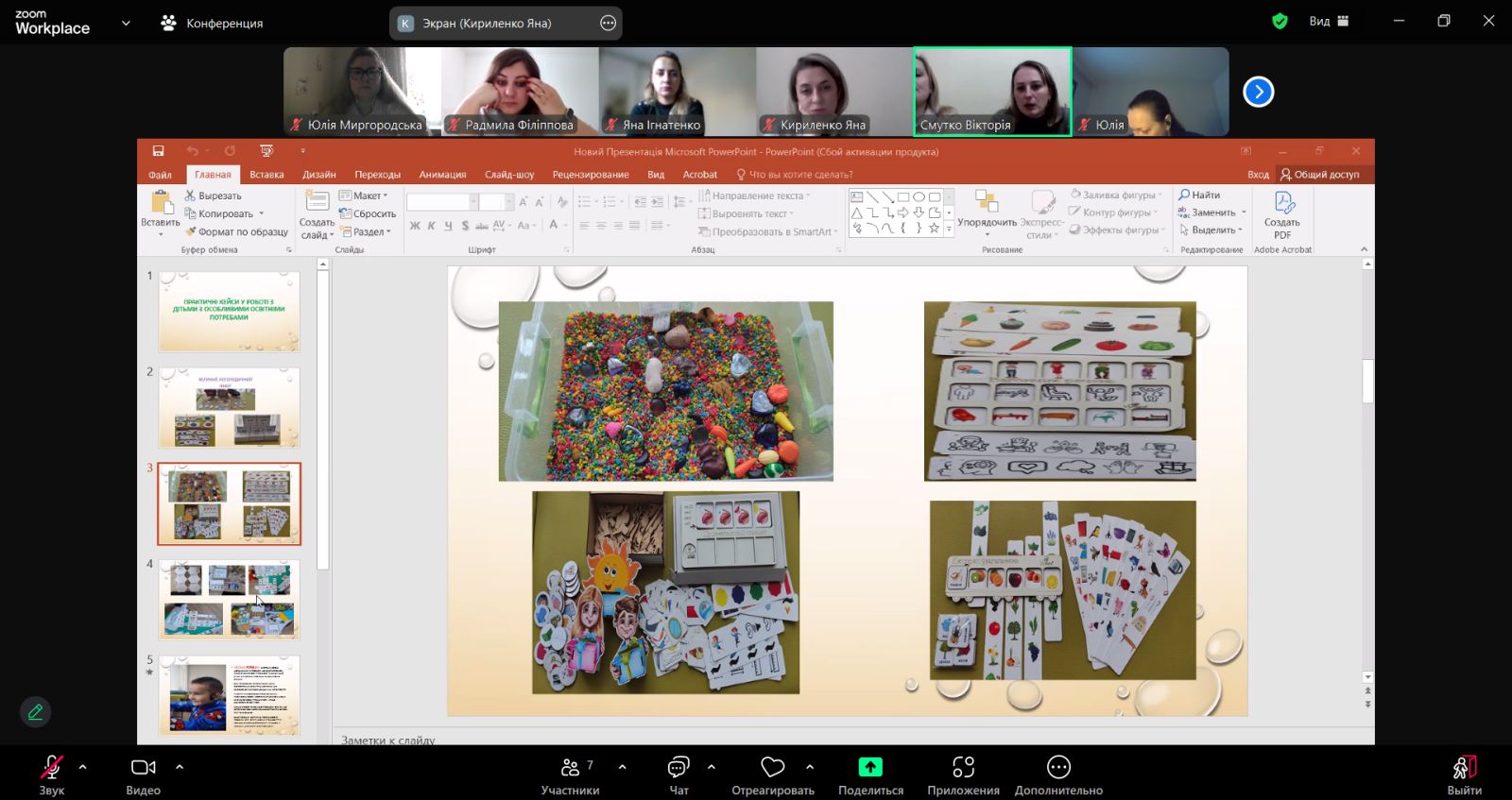Click the green Share screen icon
Image resolution: width=1512 pixels, height=800 pixels.
tap(870, 767)
